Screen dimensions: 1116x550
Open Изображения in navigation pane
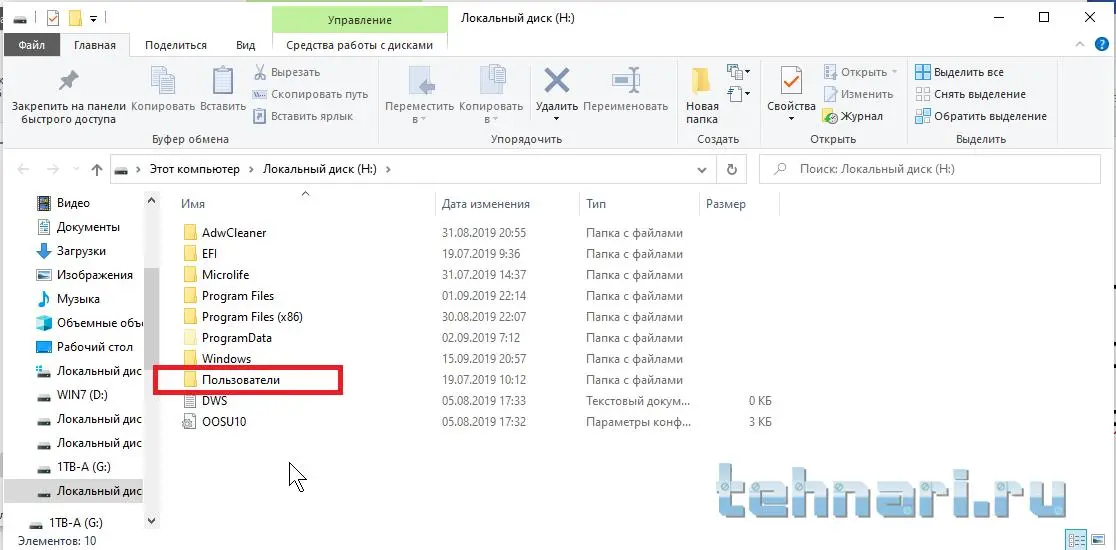pos(95,275)
